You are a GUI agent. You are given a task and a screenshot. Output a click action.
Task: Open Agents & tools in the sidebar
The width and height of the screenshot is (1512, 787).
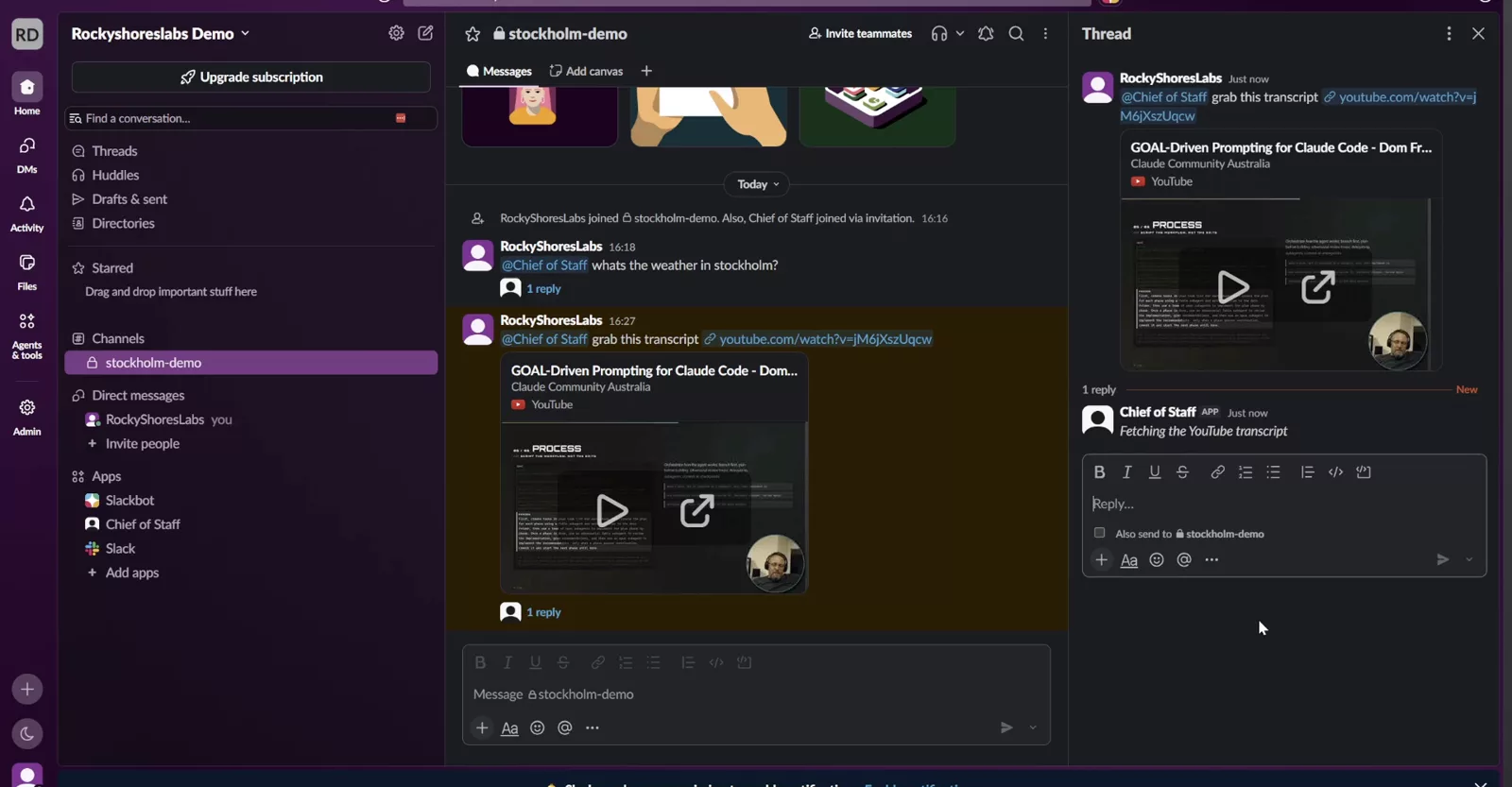pos(26,336)
